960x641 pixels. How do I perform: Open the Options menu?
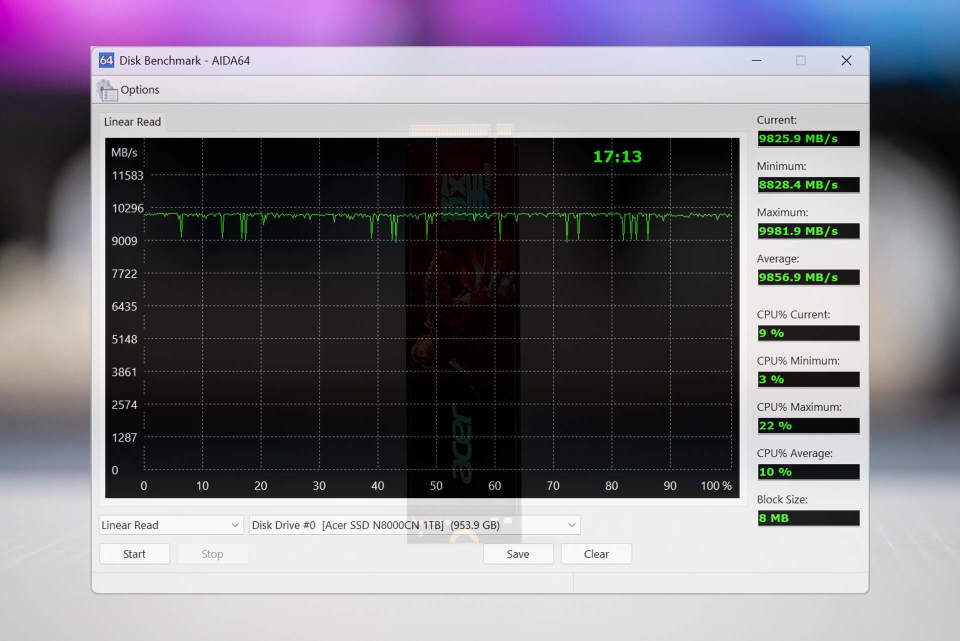tap(140, 90)
